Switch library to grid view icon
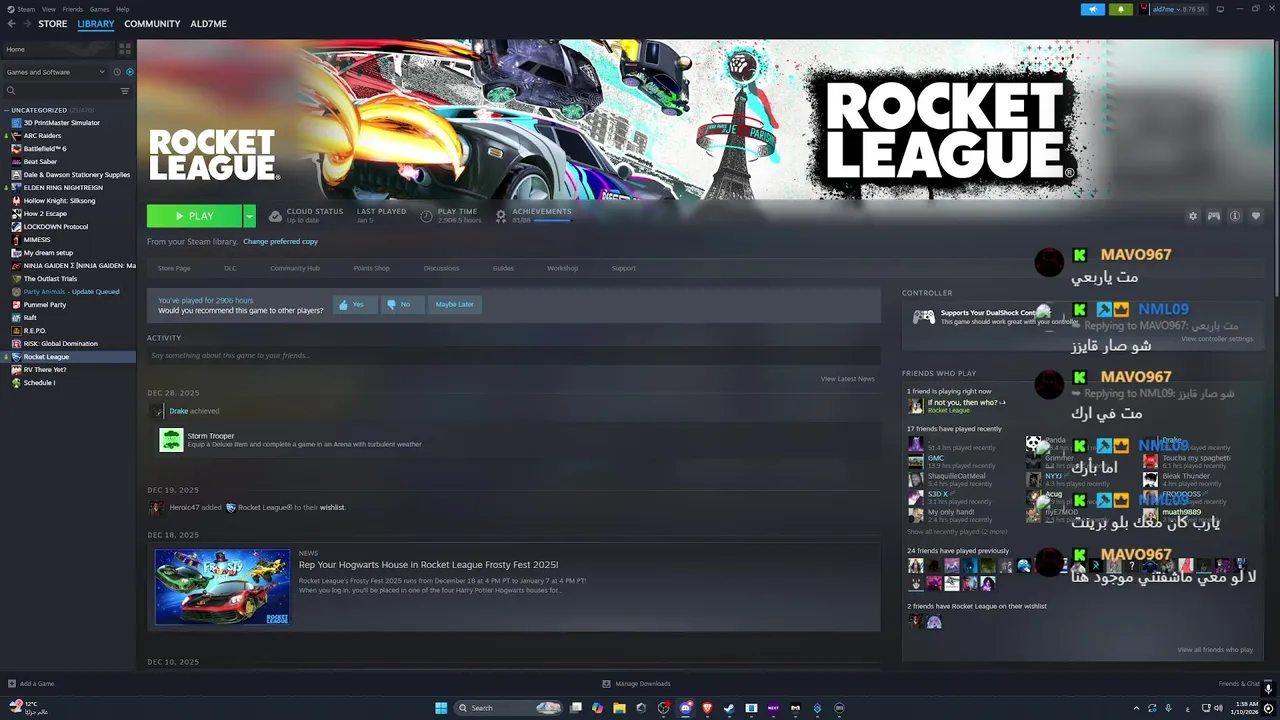1280x720 pixels. coord(125,48)
